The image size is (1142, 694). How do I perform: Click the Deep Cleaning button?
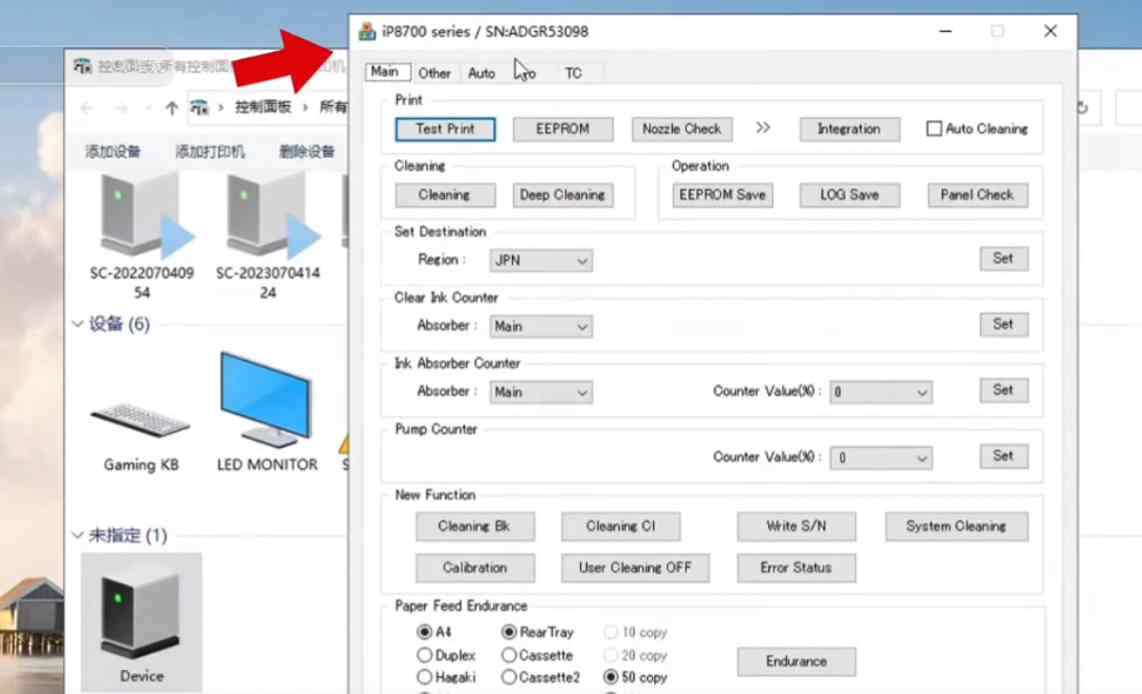pos(562,195)
